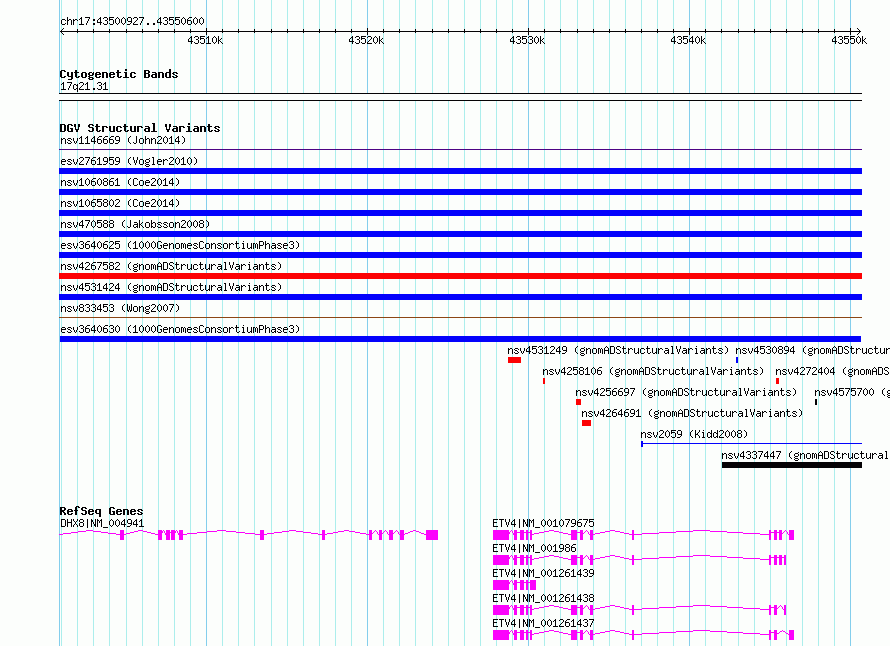Select variant label nsv4256697 (gnomADStructuralVariants)

pos(686,392)
